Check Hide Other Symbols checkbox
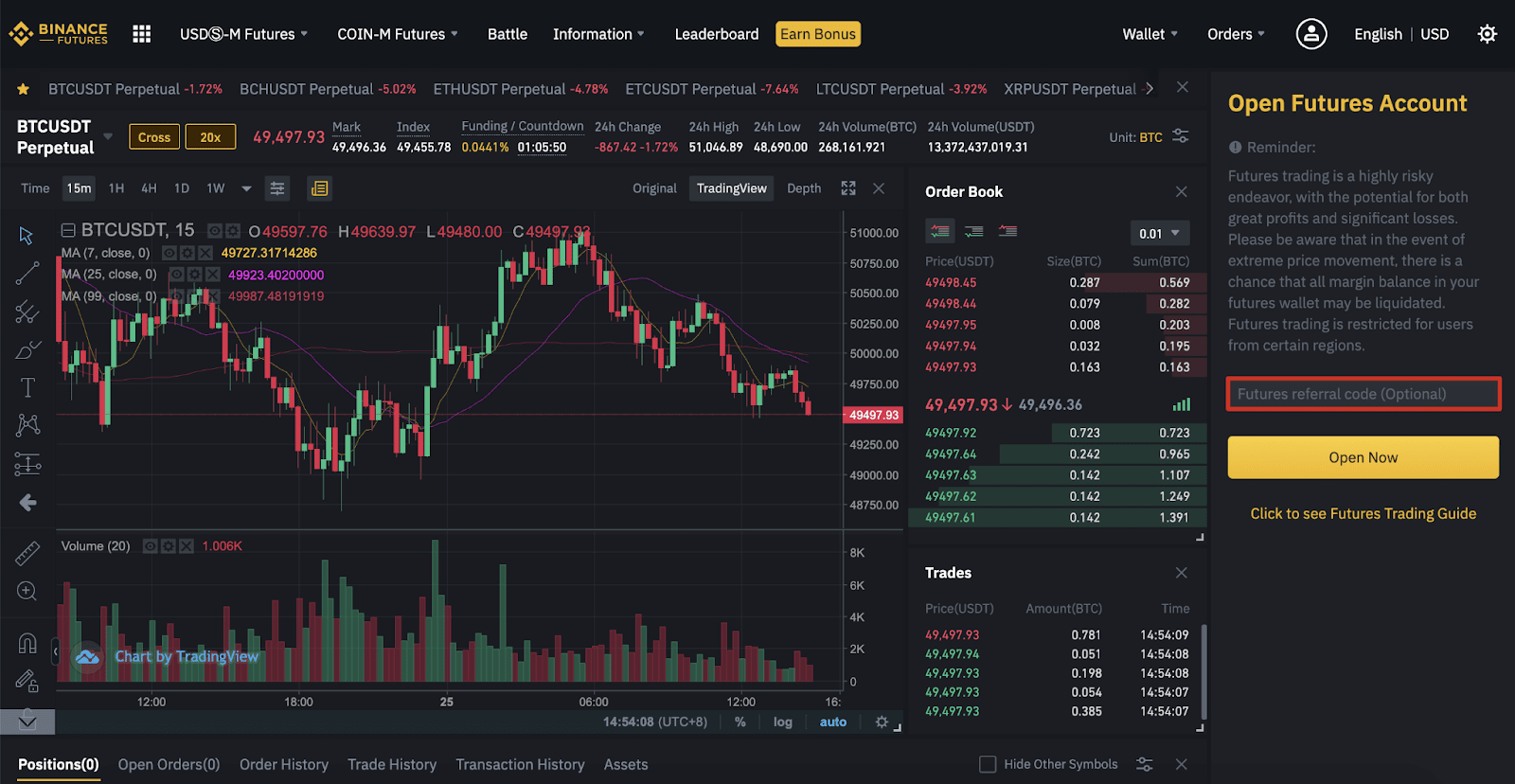The height and width of the screenshot is (784, 1515). pos(988,764)
